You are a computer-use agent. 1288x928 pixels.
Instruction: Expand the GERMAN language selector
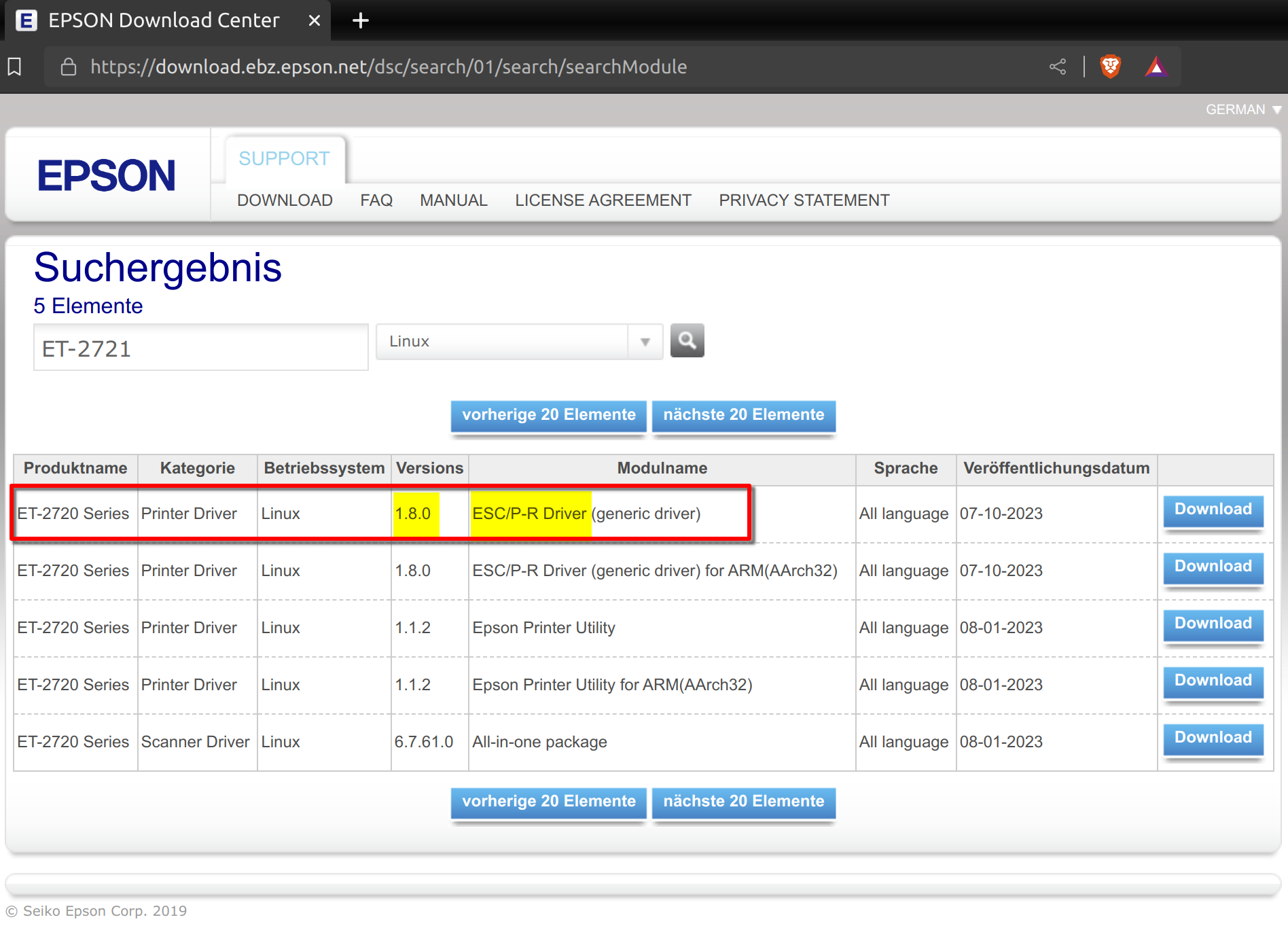1242,109
